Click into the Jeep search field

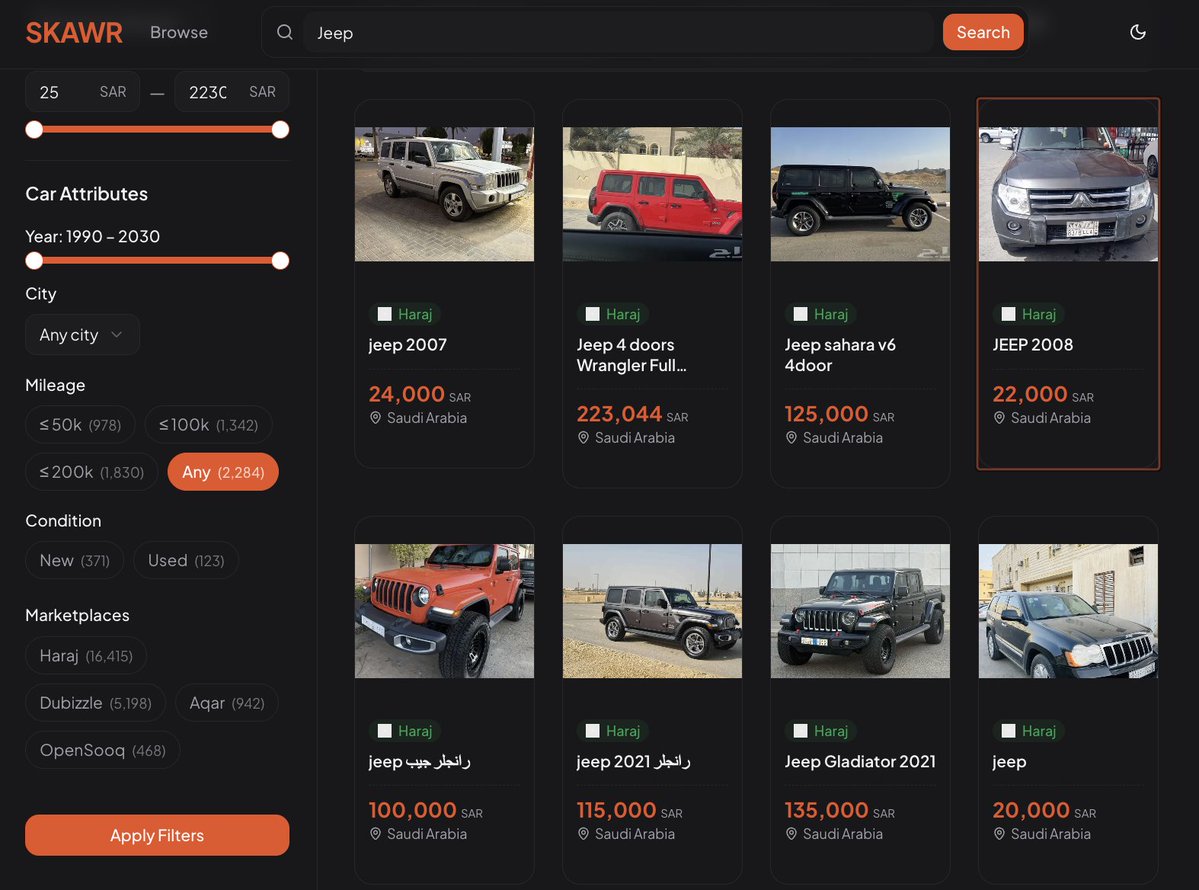coord(618,33)
